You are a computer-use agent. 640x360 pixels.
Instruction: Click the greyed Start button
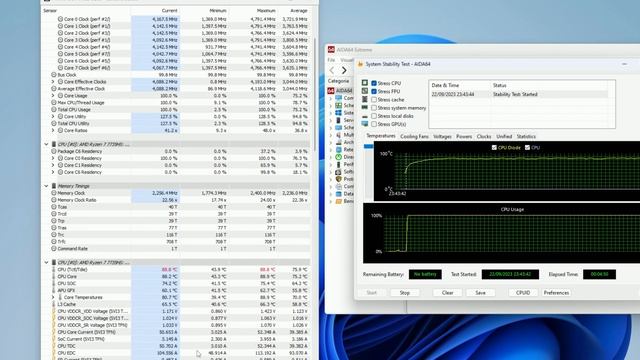pyautogui.click(x=371, y=293)
